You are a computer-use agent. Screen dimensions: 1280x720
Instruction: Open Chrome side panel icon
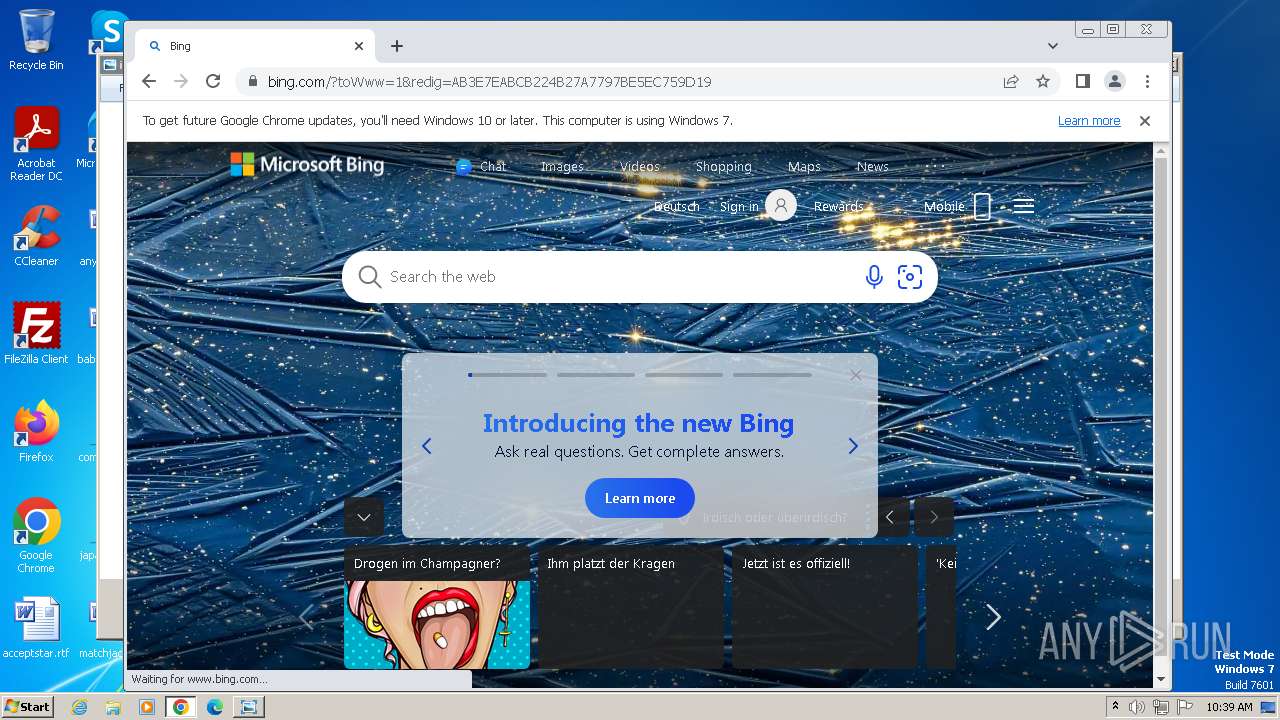point(1082,81)
